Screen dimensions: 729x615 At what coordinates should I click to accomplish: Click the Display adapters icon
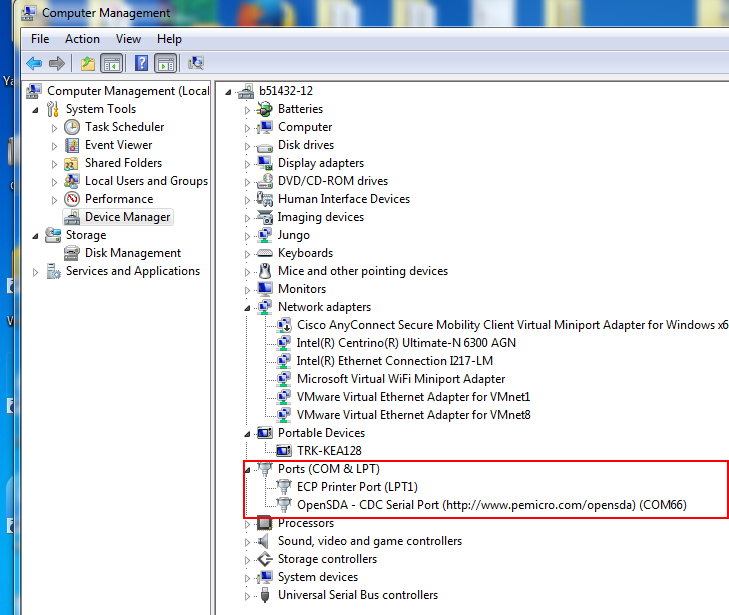[x=265, y=163]
